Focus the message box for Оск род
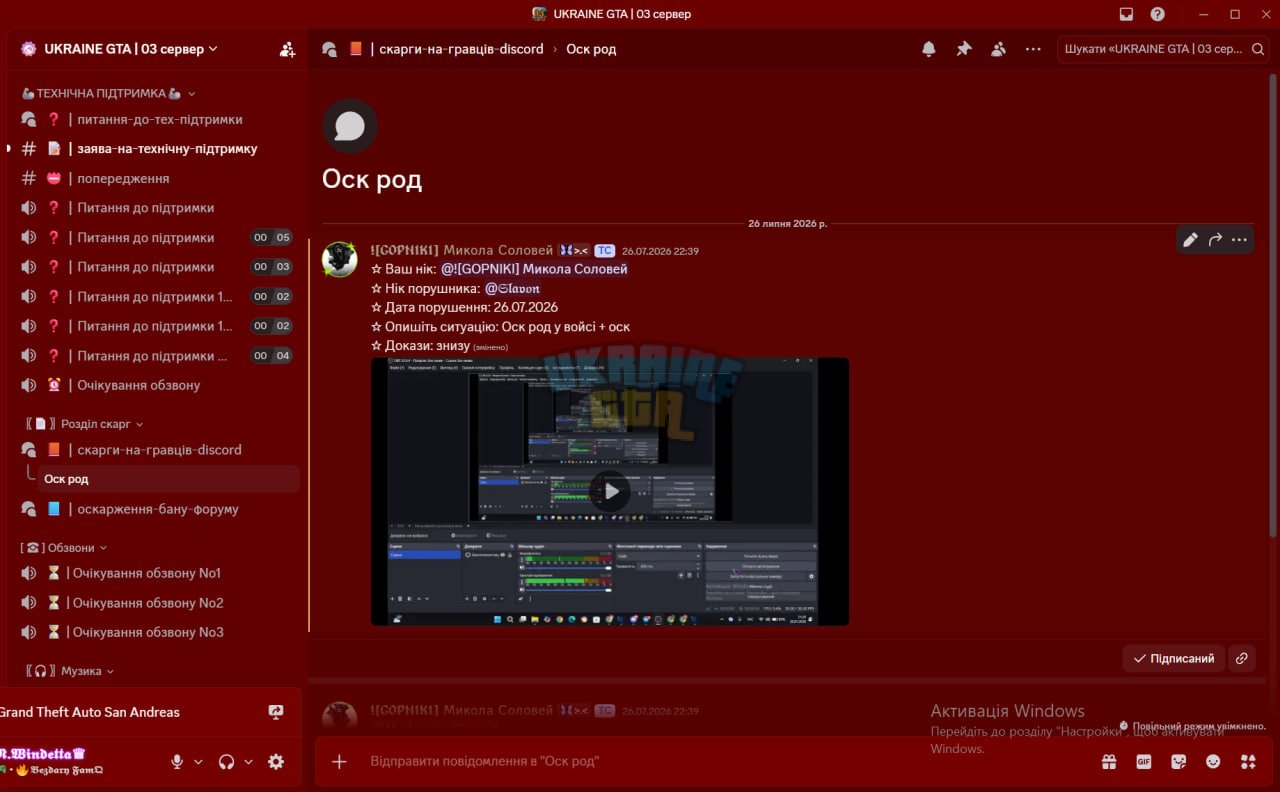 [725, 762]
